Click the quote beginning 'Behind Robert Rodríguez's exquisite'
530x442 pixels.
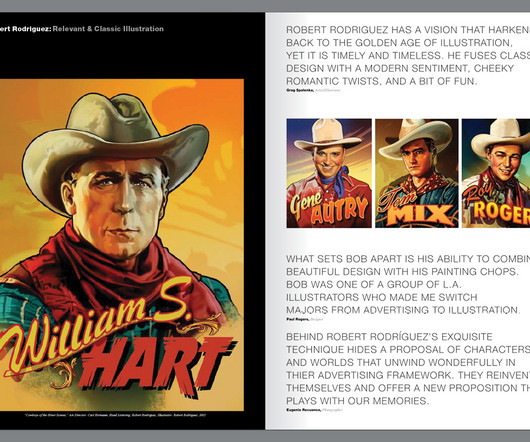click(x=408, y=369)
